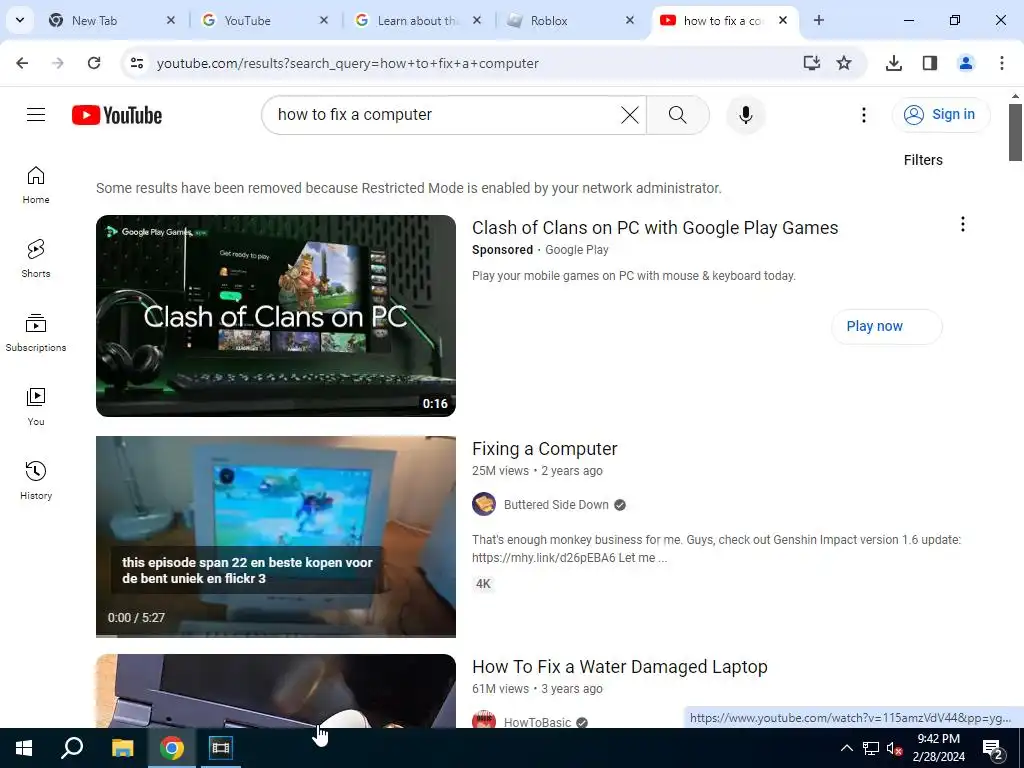
Task: Open Chrome downloads
Action: pos(893,63)
